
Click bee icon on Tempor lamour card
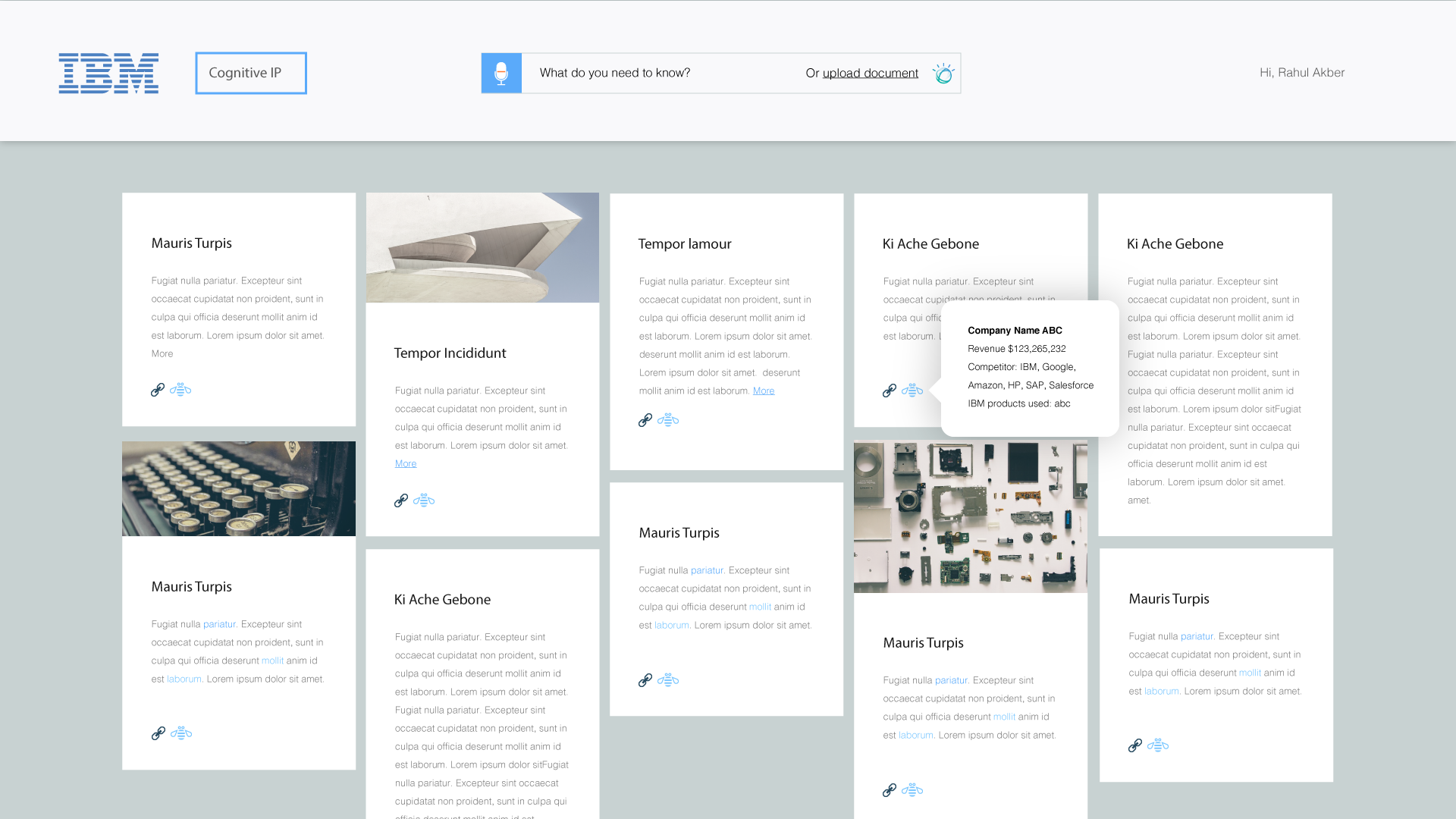coord(668,420)
